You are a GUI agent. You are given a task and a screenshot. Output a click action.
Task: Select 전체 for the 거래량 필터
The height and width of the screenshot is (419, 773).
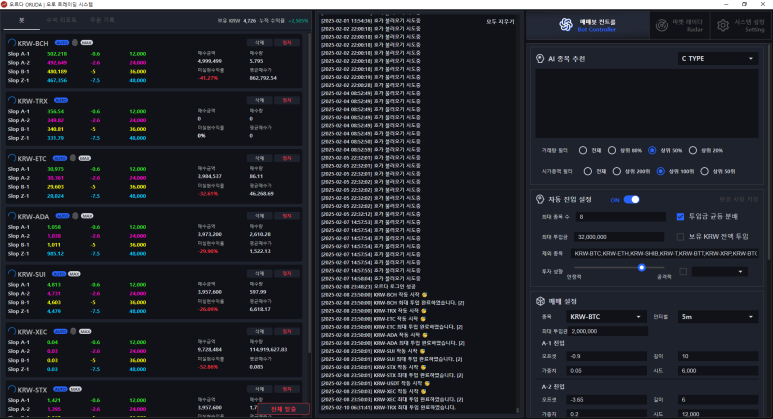pyautogui.click(x=583, y=150)
